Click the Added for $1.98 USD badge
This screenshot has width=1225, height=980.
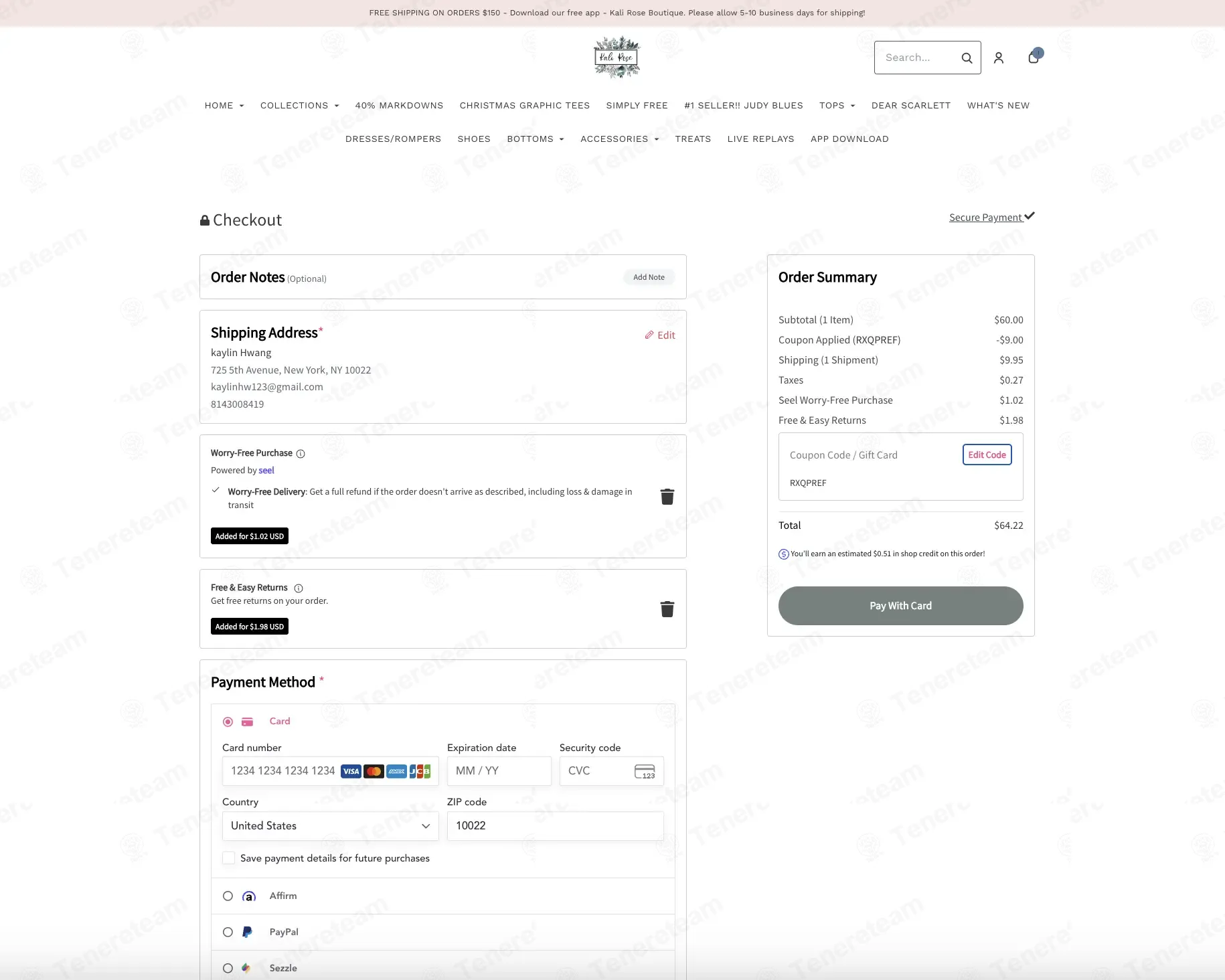[250, 627]
